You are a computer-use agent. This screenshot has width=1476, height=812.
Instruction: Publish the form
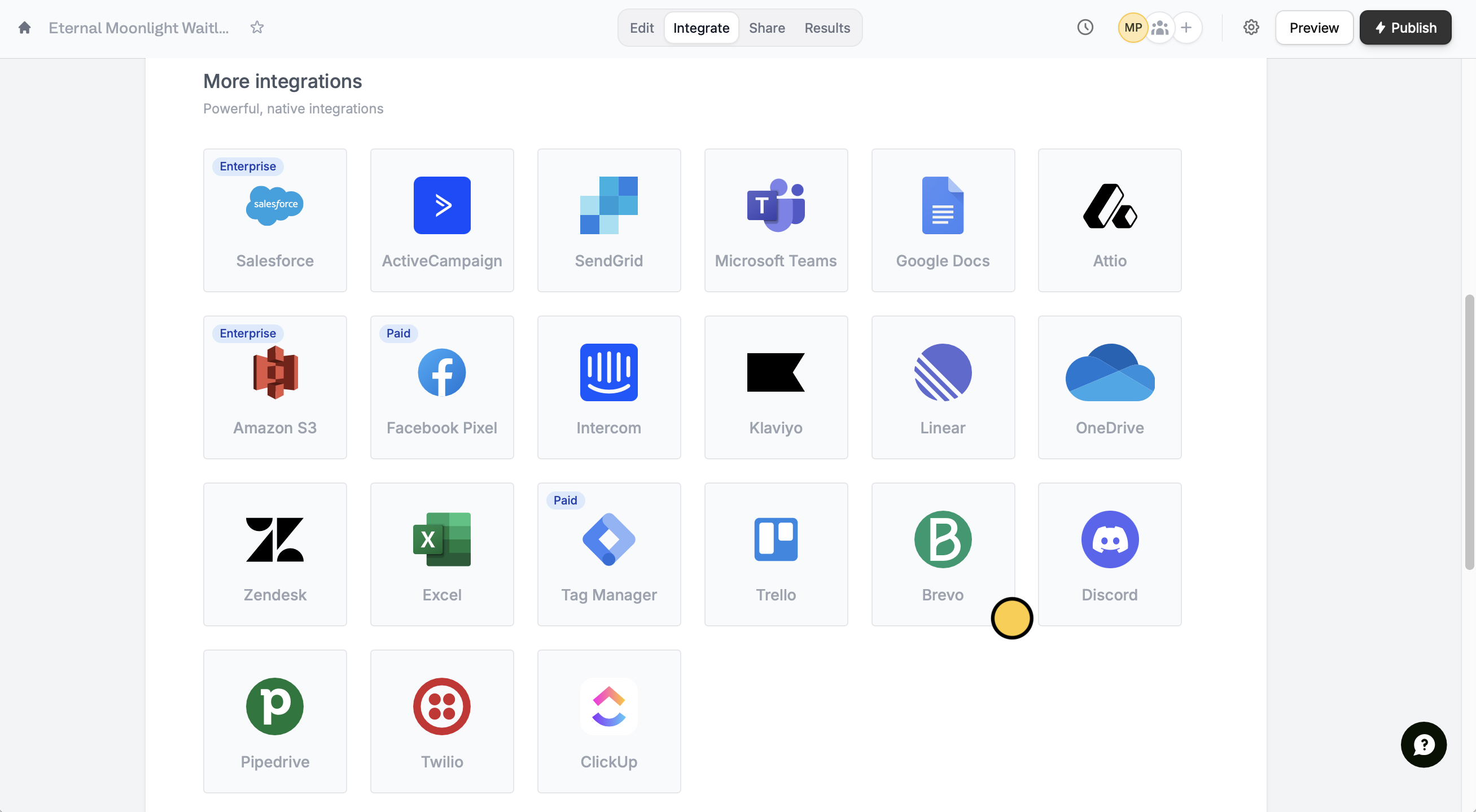coord(1405,28)
